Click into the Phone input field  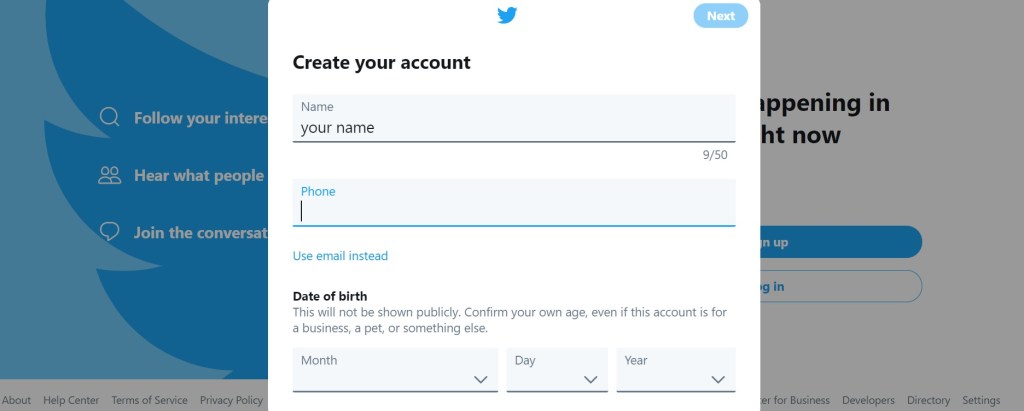pos(513,211)
